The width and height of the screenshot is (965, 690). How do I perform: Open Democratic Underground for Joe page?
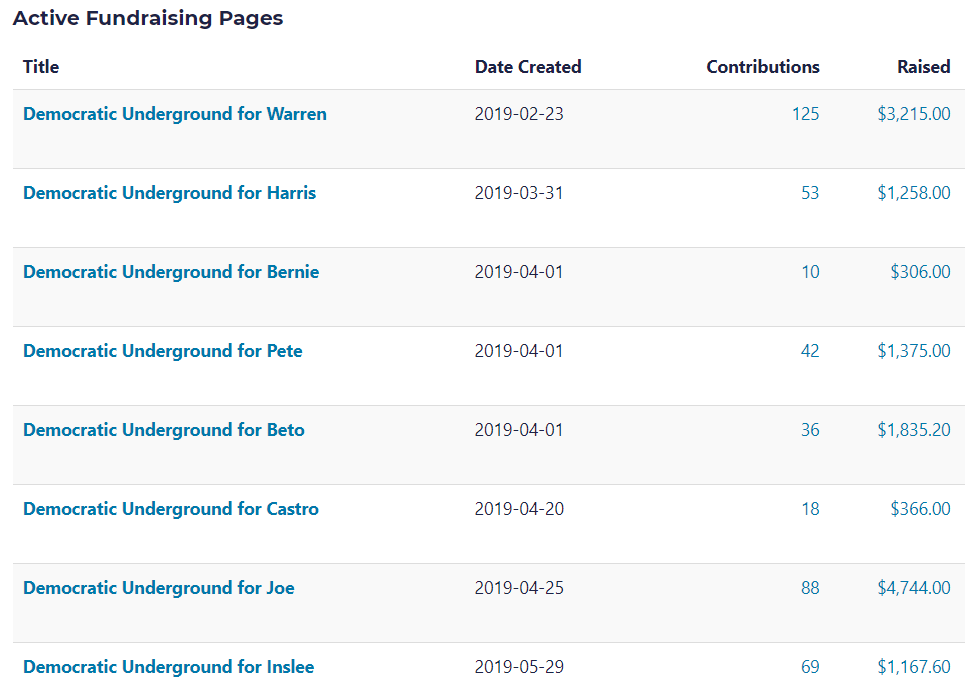coord(159,588)
